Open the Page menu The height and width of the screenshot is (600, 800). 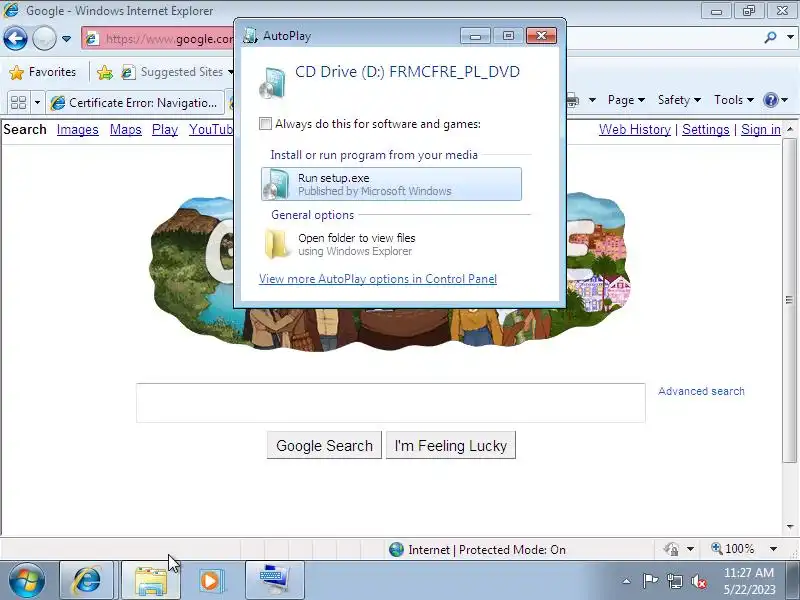626,100
